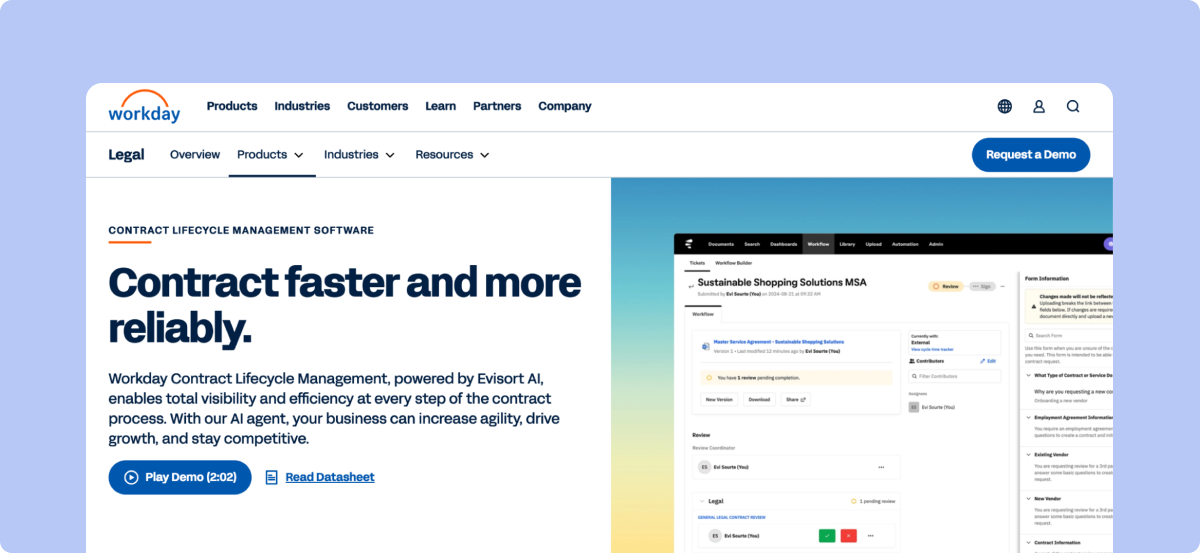
Task: Click 'Sustainable Shopping Solutions MSA' heading
Action: 782,282
